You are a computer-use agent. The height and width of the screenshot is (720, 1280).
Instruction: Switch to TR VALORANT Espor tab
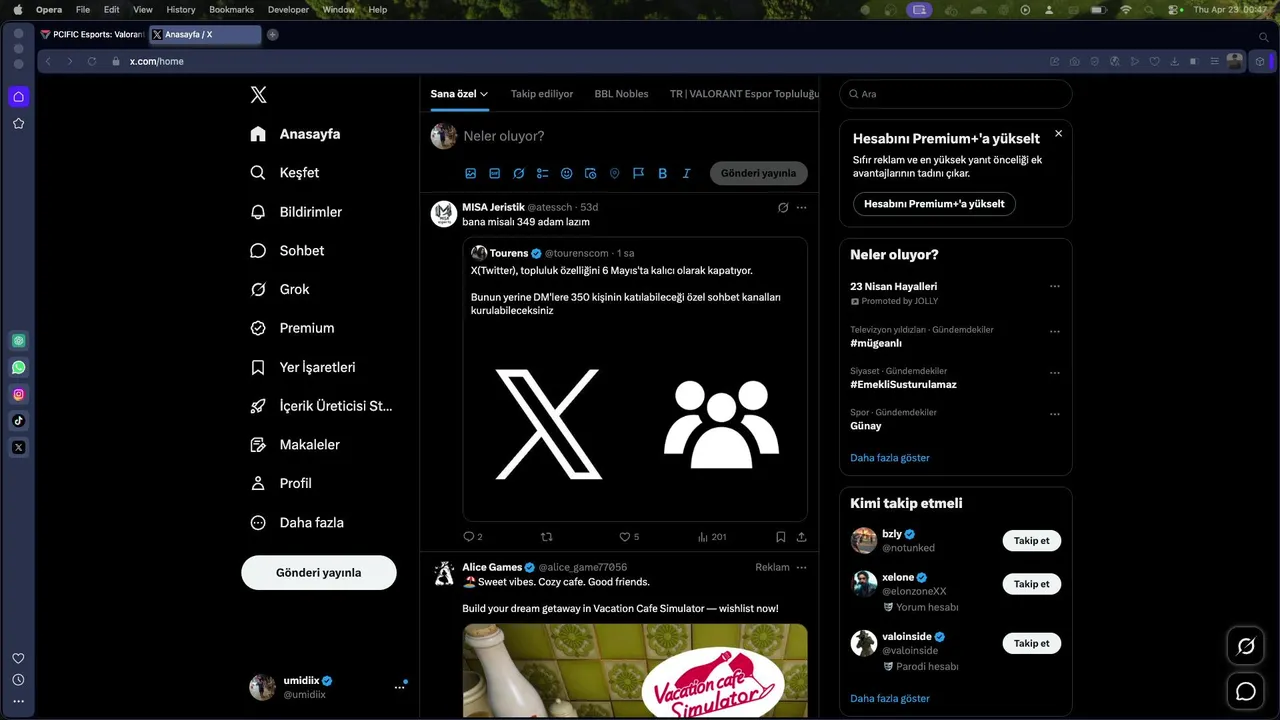pyautogui.click(x=744, y=94)
